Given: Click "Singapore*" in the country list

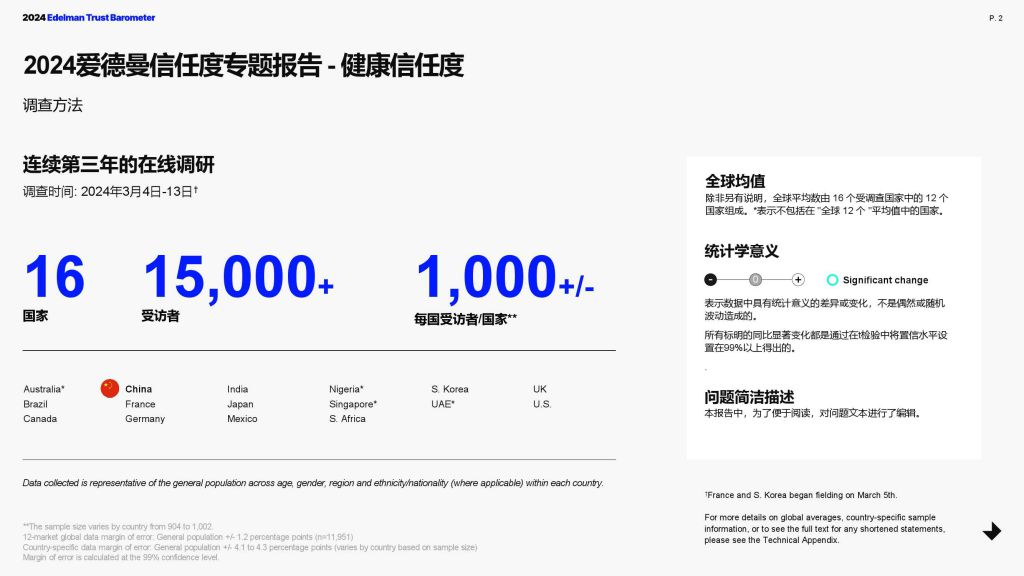Looking at the screenshot, I should pos(353,404).
